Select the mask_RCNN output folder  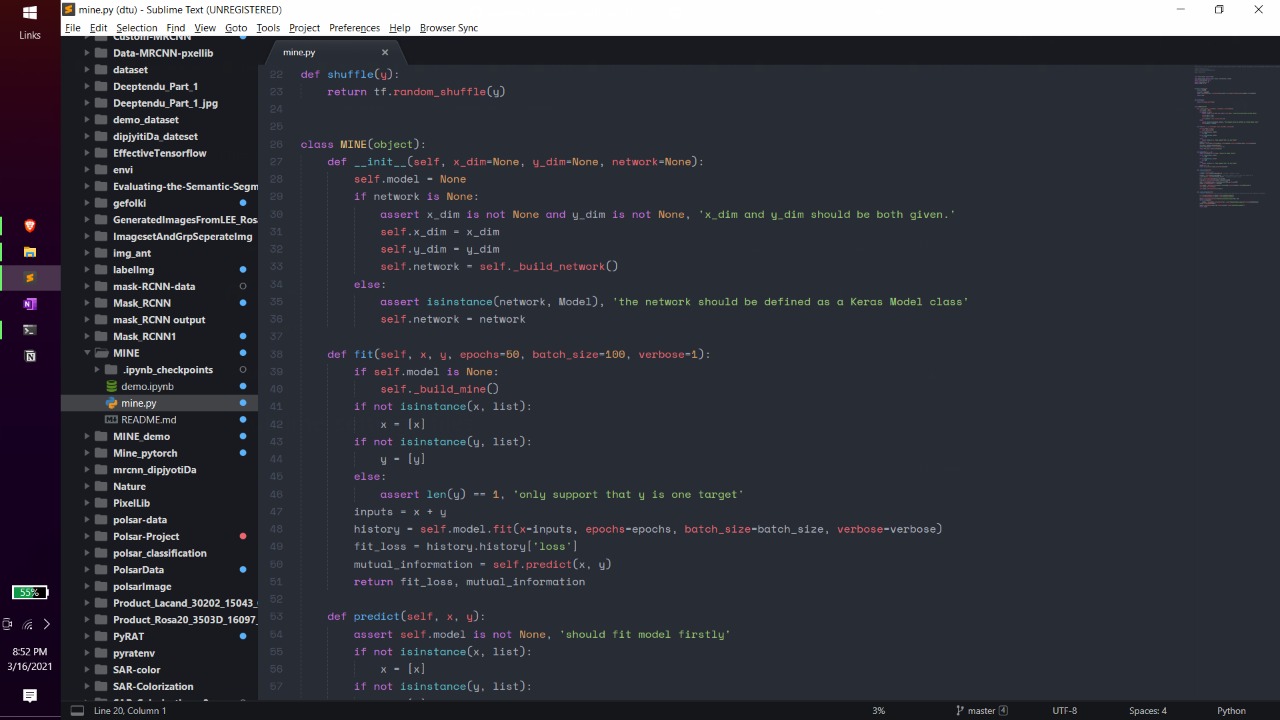pos(159,320)
